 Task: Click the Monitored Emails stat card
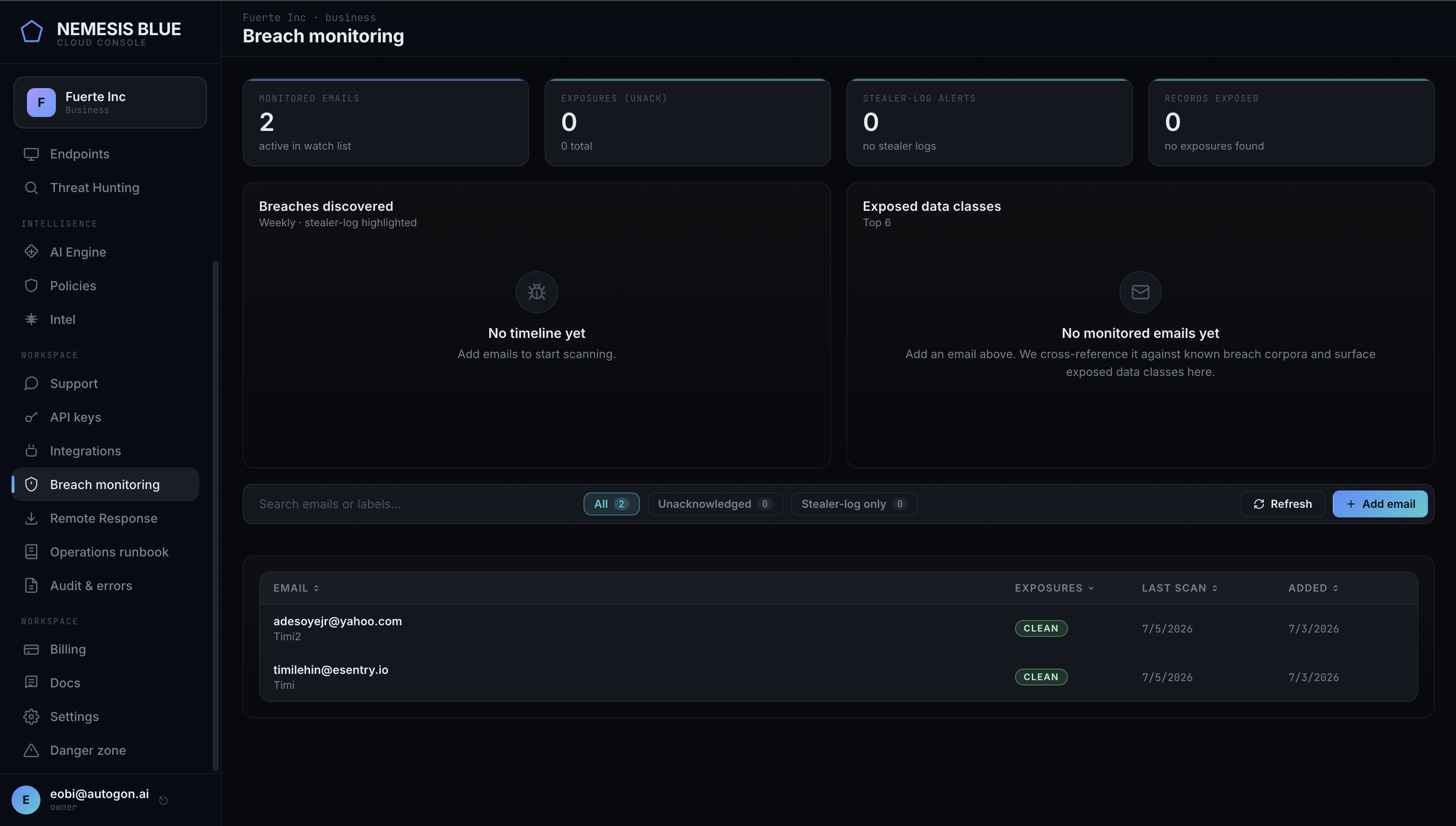[x=385, y=123]
